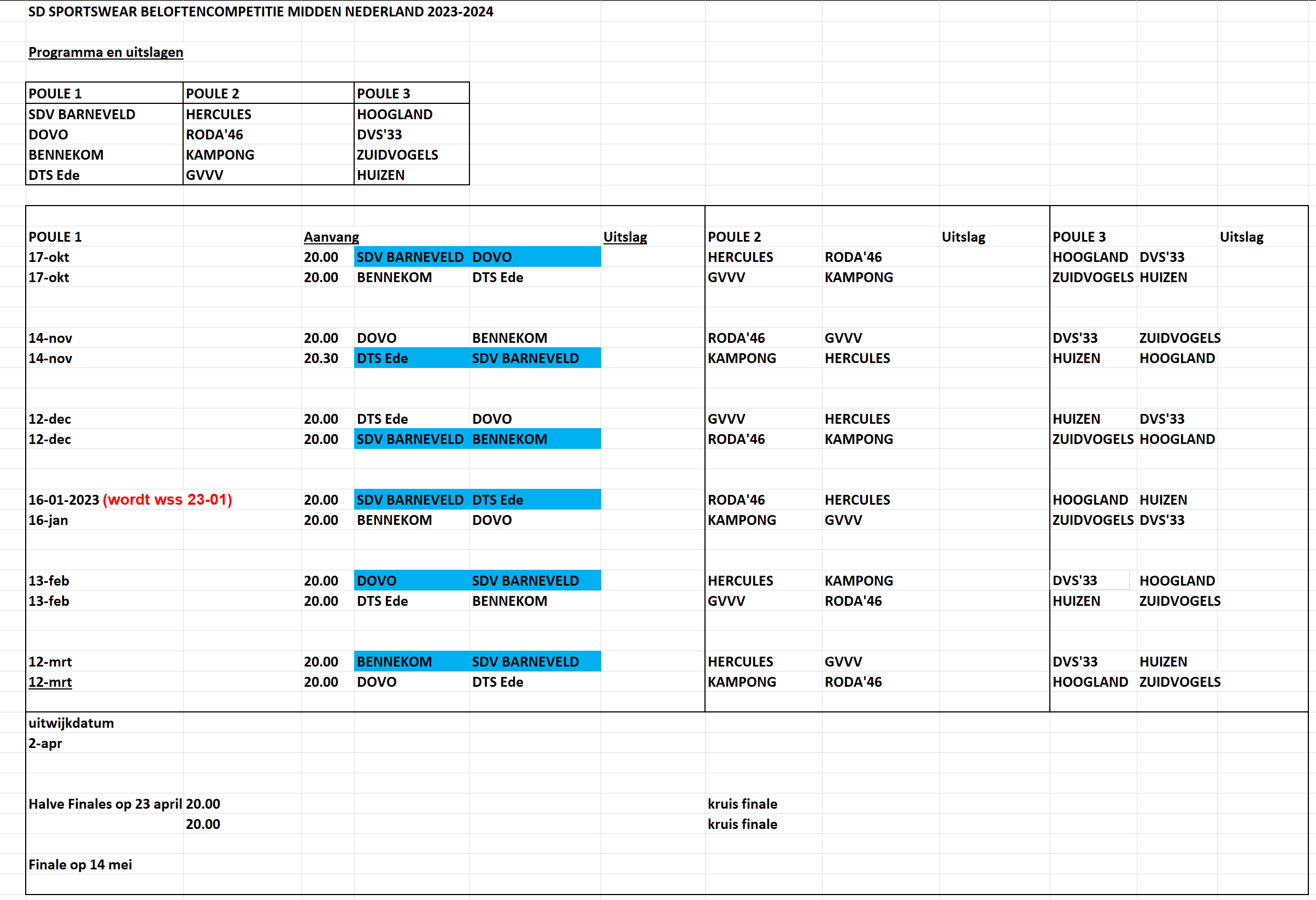Select highlighted 'DTS Ede' in the 14-nov row

382,358
